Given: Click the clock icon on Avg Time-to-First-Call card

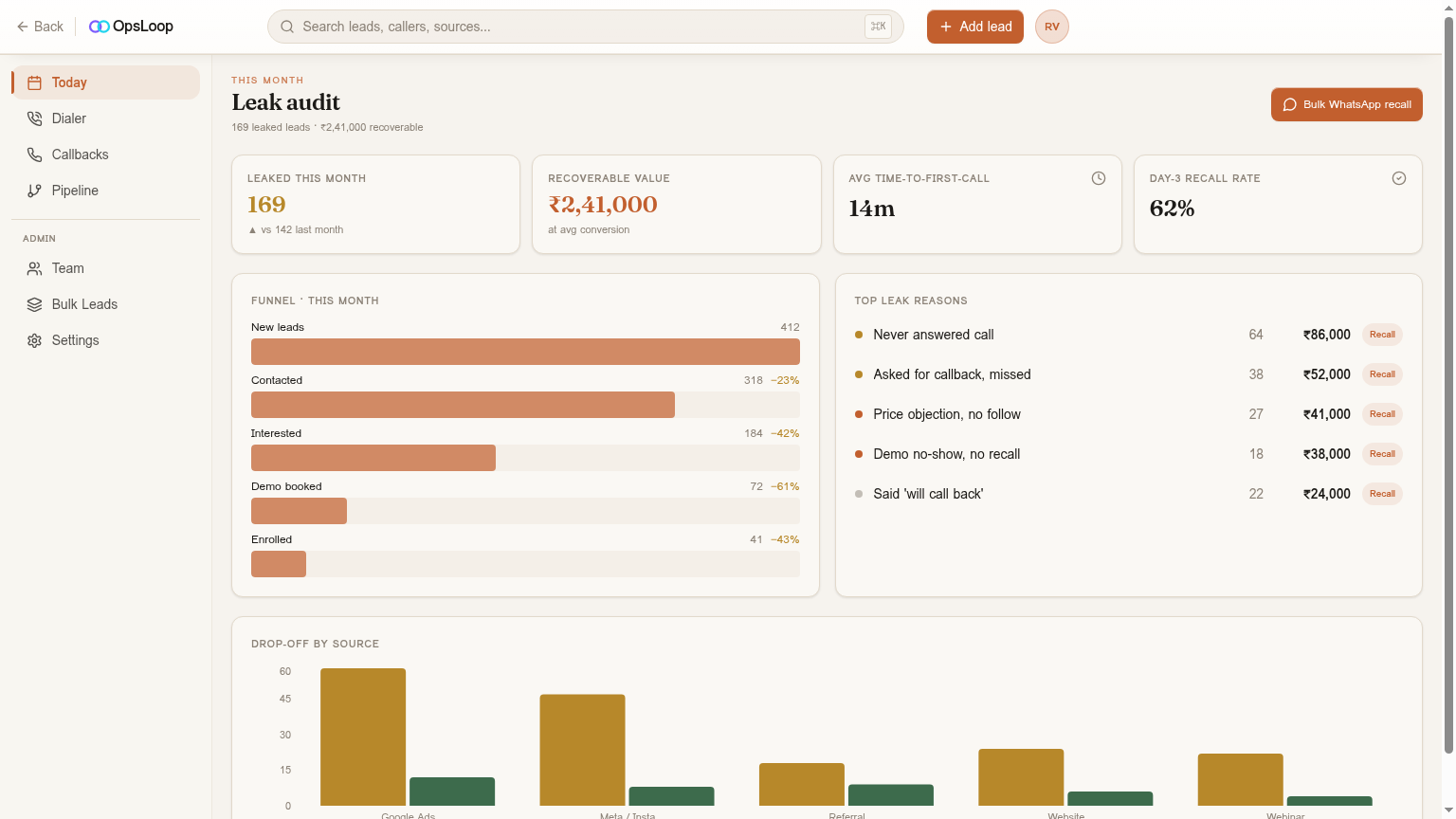Looking at the screenshot, I should coord(1099,178).
